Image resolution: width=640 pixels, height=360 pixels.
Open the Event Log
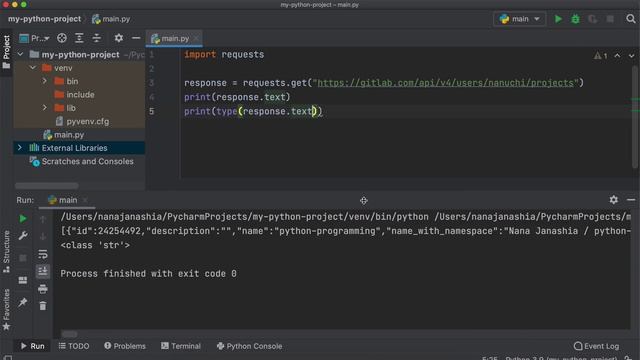[x=596, y=346]
